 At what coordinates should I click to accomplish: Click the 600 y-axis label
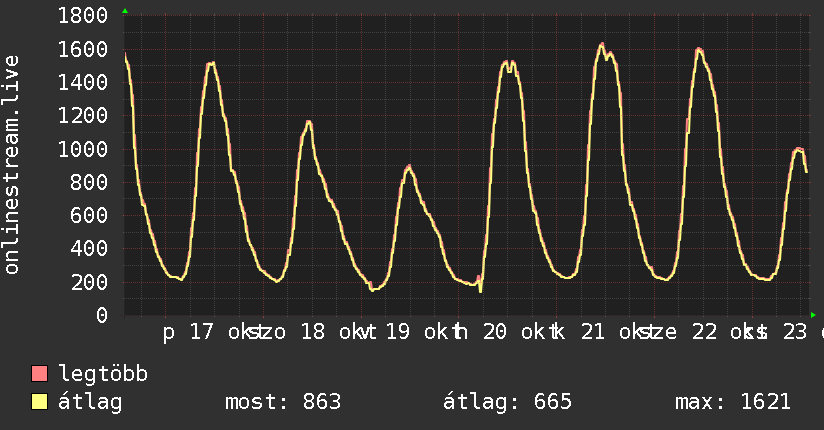coord(89,216)
